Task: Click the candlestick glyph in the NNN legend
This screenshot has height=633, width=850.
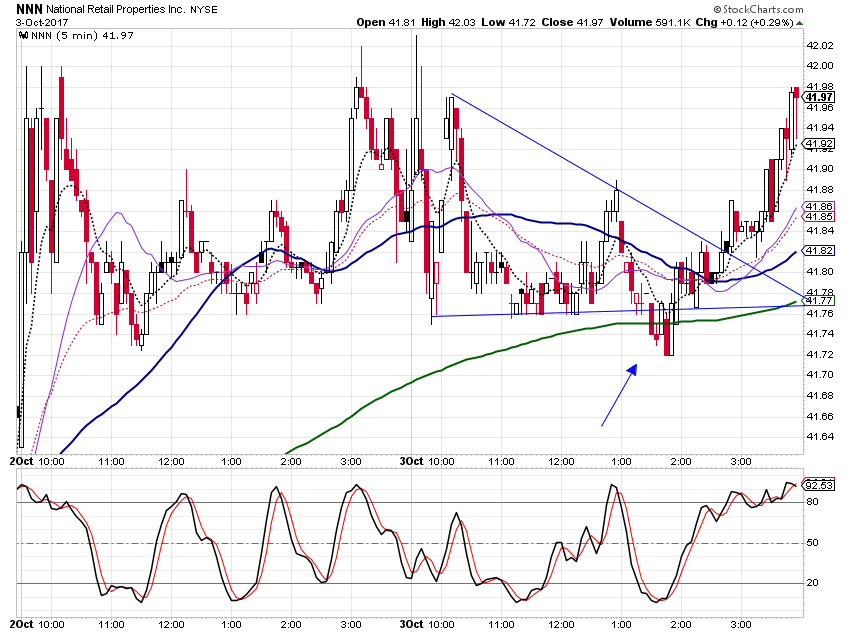Action: click(x=23, y=36)
